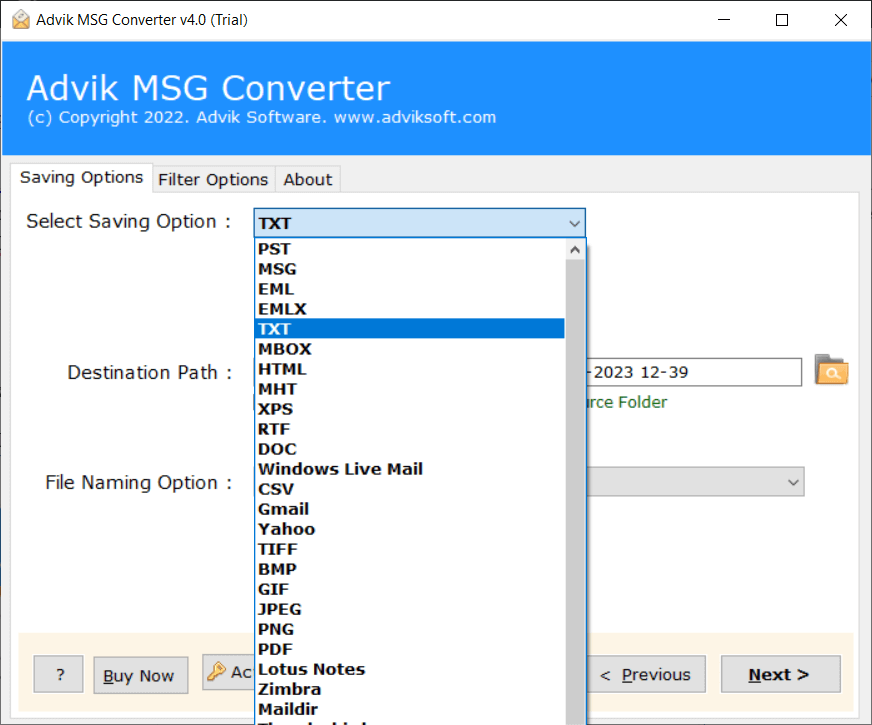Choose Maildir from the list
Viewport: 872px width, 725px height.
tap(410, 709)
